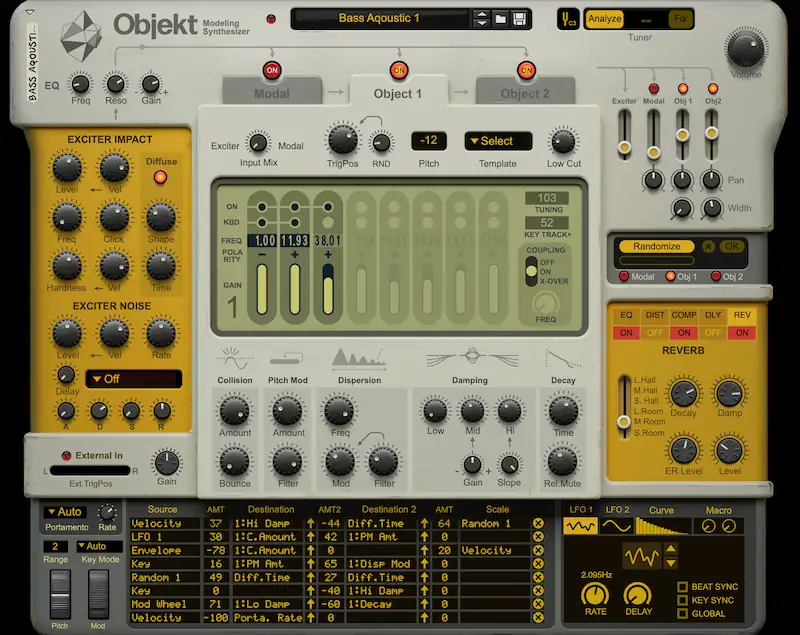Open the patch browser folder icon
Screen dimensions: 800x635
tap(501, 19)
